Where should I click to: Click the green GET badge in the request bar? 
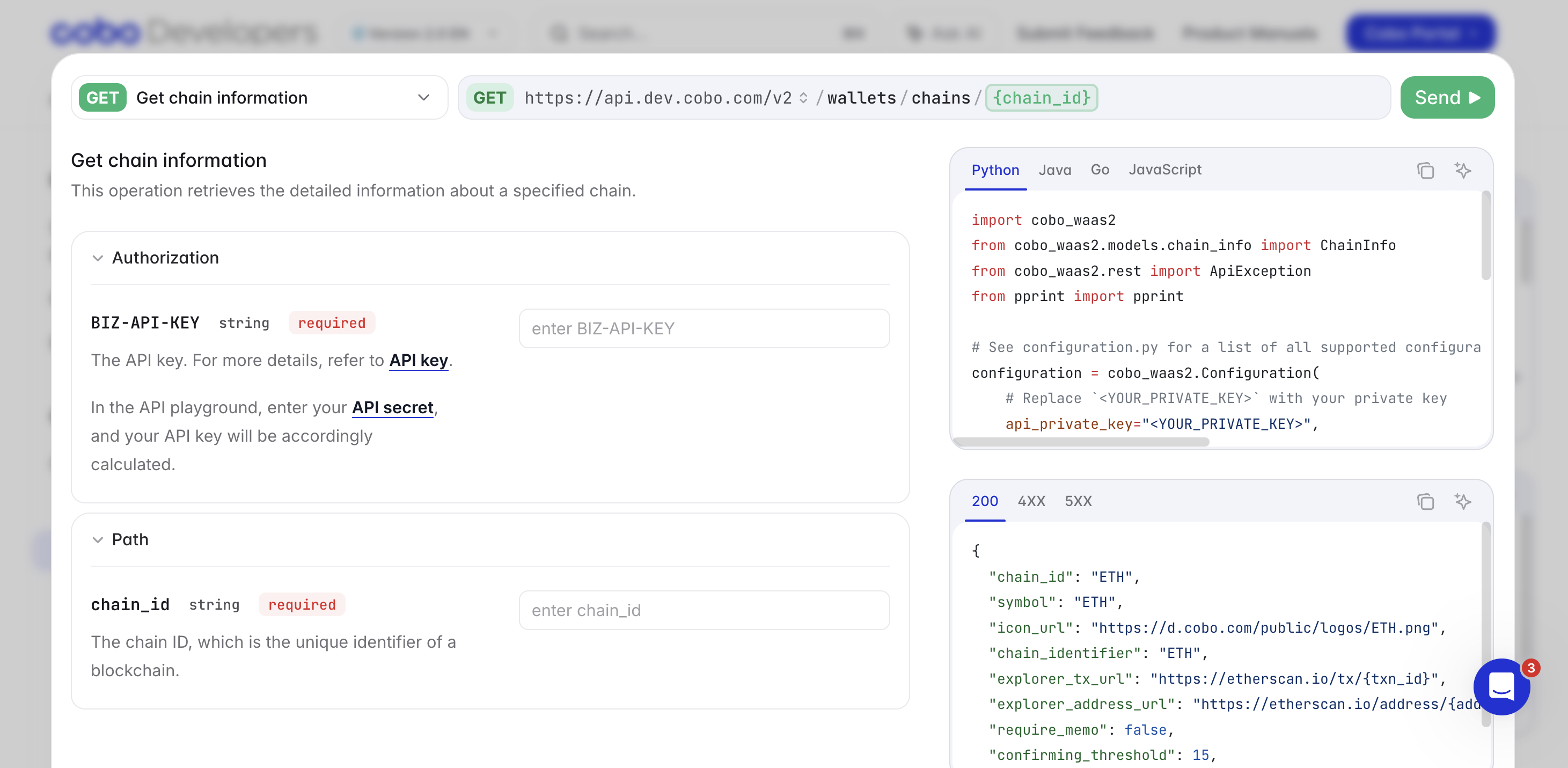(490, 97)
